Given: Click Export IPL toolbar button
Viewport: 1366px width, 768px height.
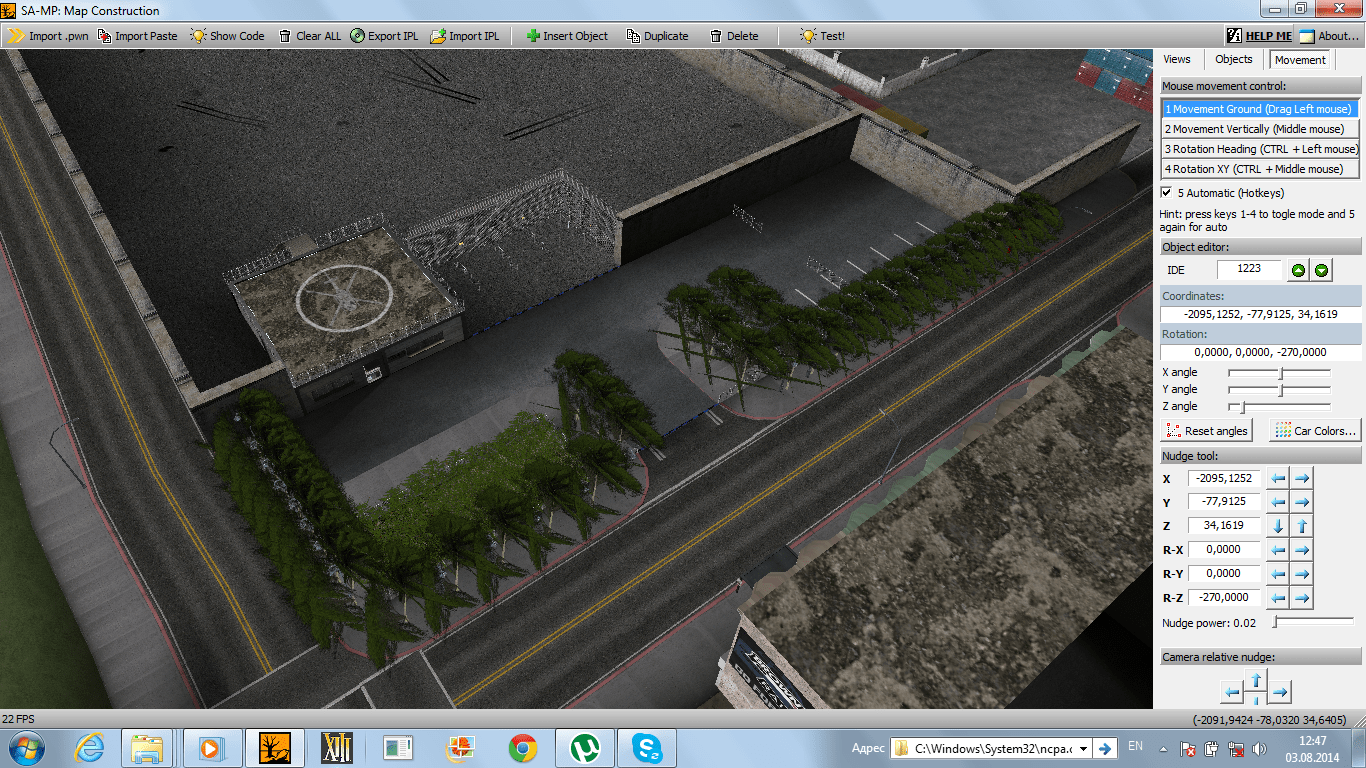Looking at the screenshot, I should [x=384, y=36].
